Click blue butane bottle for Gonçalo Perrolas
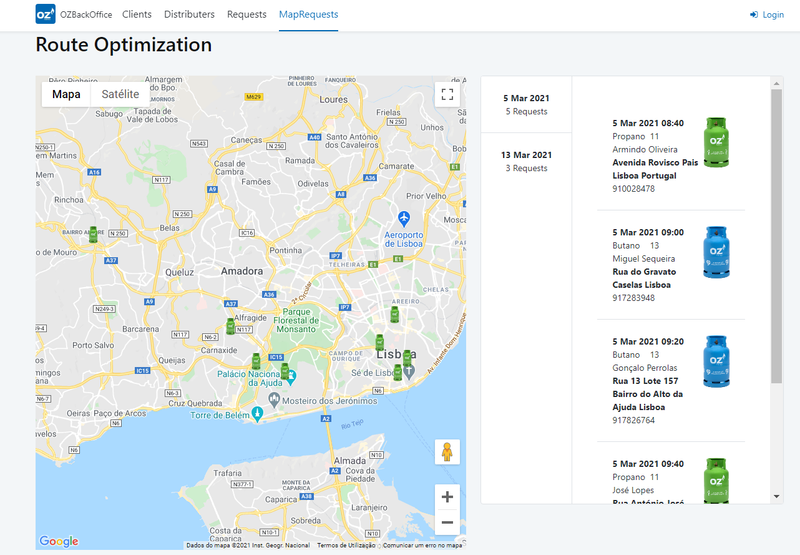The image size is (800, 555). click(716, 361)
